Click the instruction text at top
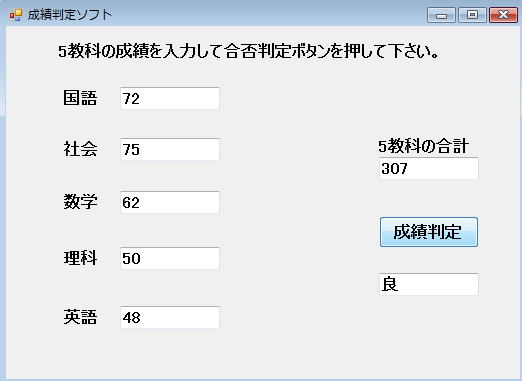The height and width of the screenshot is (381, 522). point(248,52)
